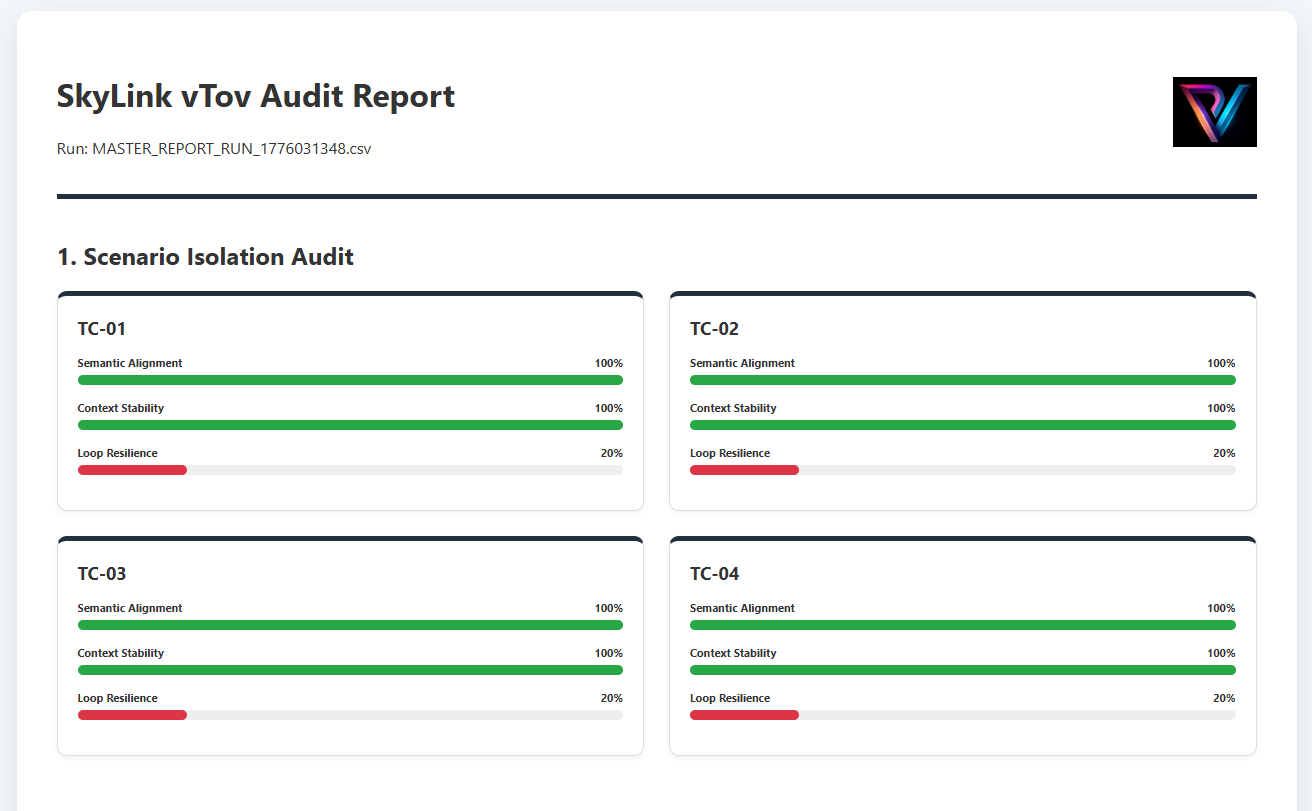
Task: Click TC-01 Semantic Alignment label
Action: point(130,364)
